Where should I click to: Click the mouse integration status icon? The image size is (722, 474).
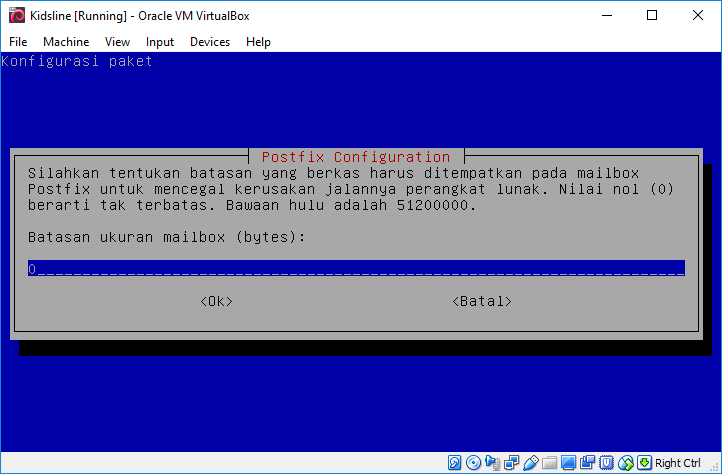tap(626, 463)
